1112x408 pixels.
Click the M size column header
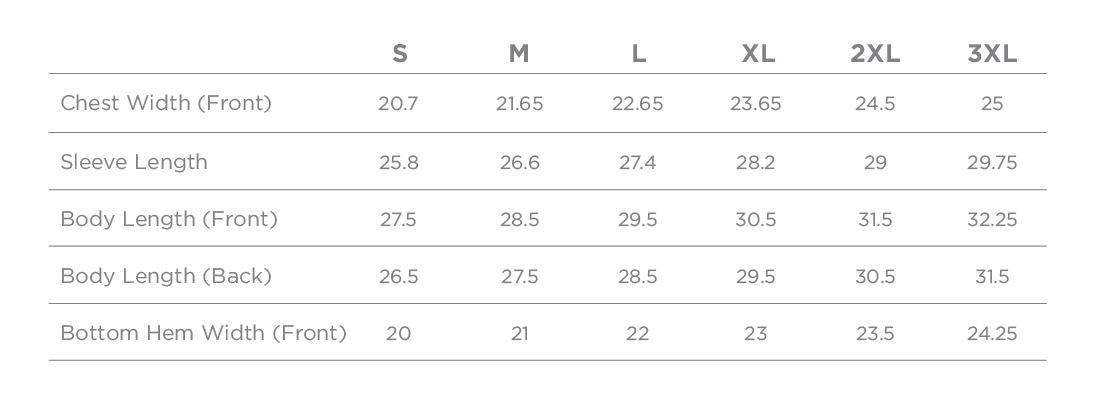click(x=519, y=54)
